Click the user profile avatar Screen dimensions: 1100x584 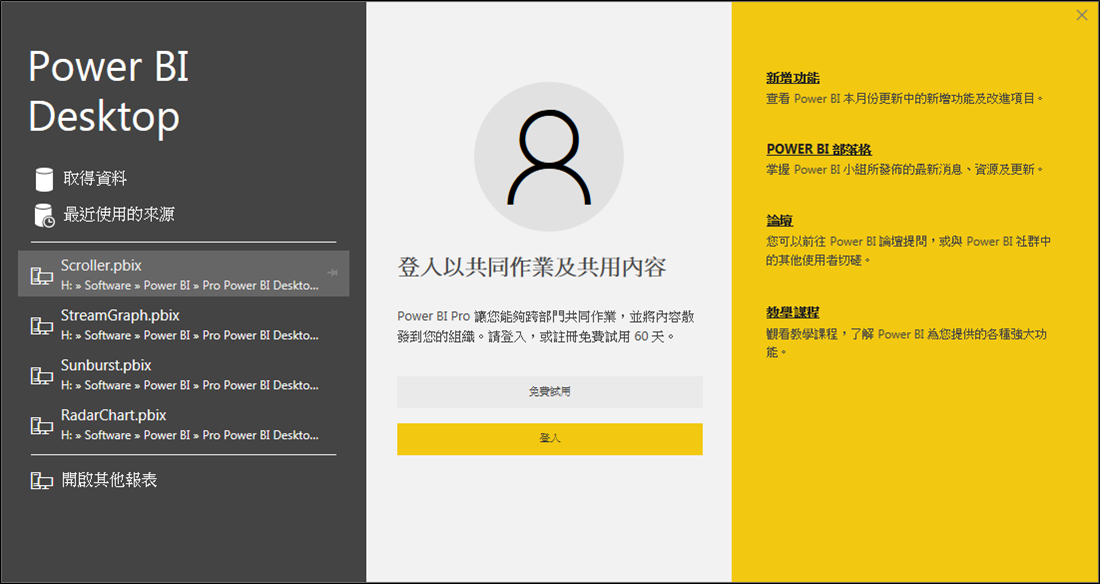[x=548, y=157]
